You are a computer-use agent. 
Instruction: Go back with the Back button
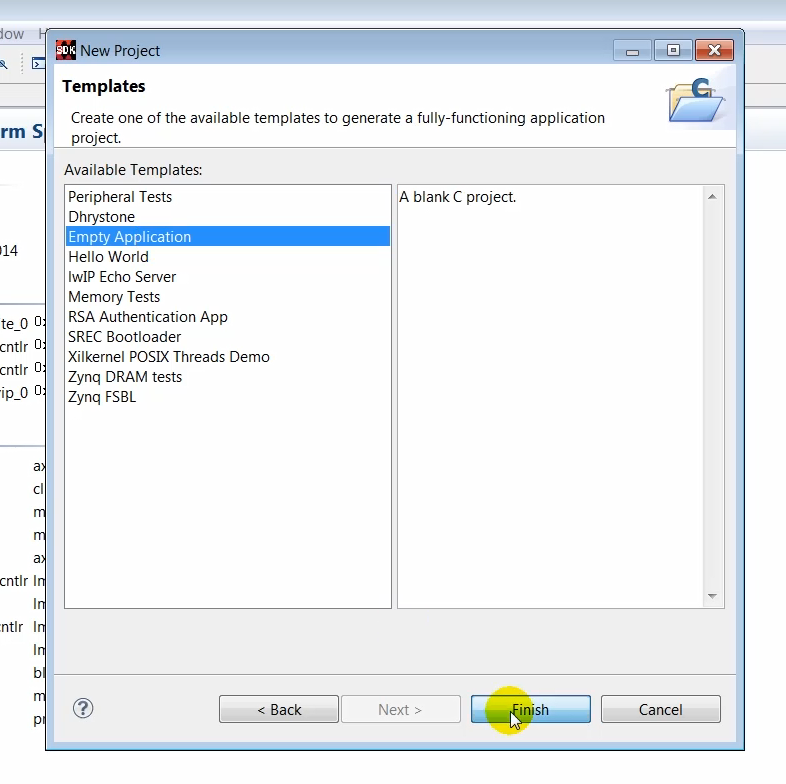(x=279, y=710)
